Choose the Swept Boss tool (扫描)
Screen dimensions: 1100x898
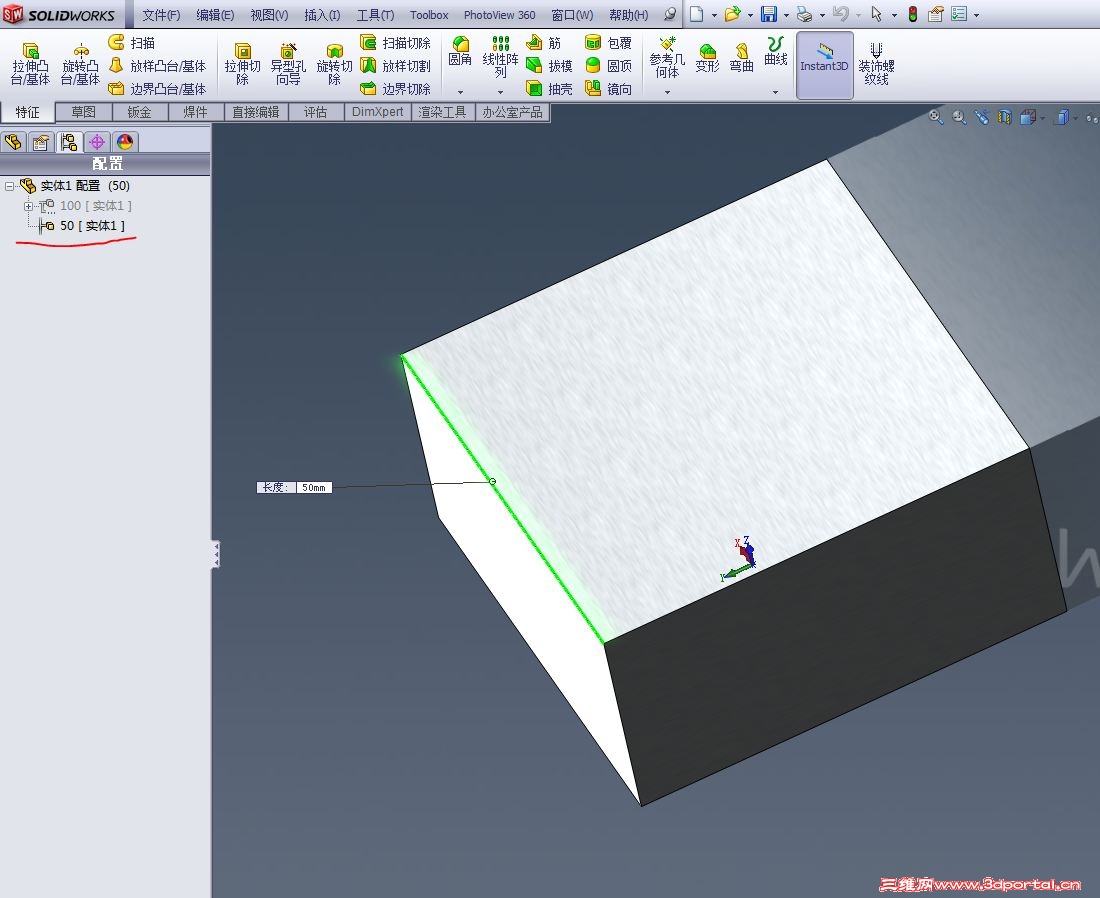click(132, 43)
